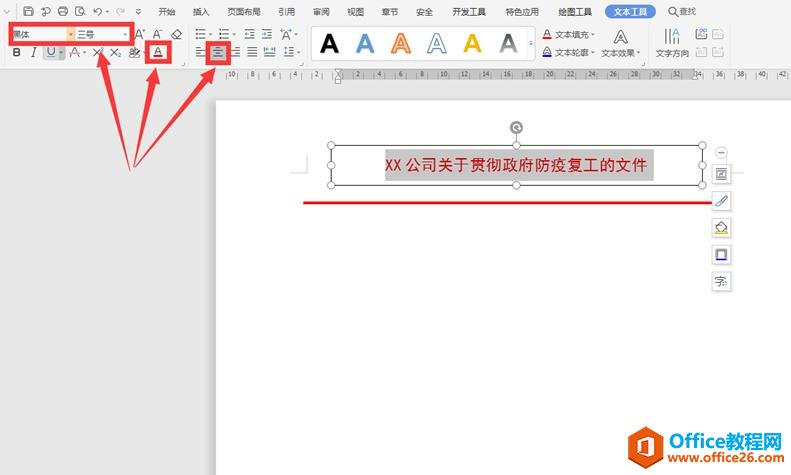Click the character spacing icon

click(x=286, y=34)
